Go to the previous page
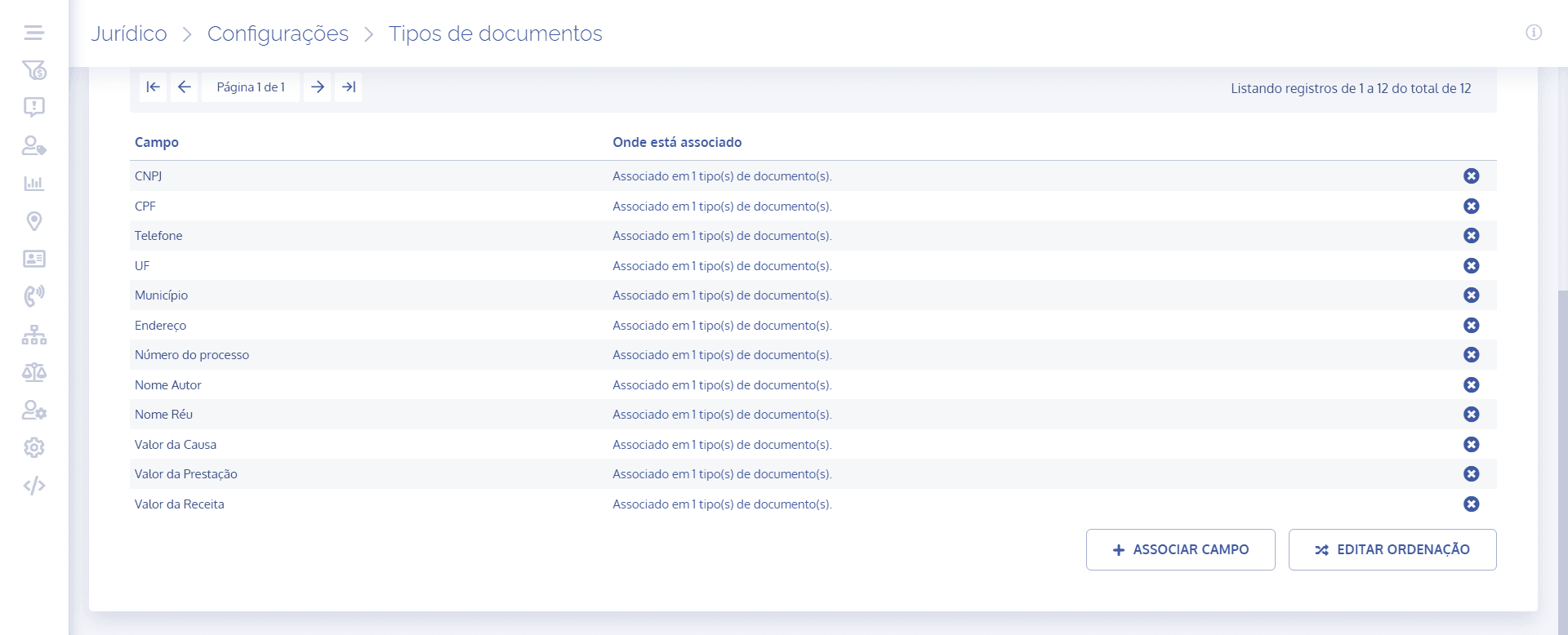Image resolution: width=1568 pixels, height=635 pixels. tap(185, 87)
